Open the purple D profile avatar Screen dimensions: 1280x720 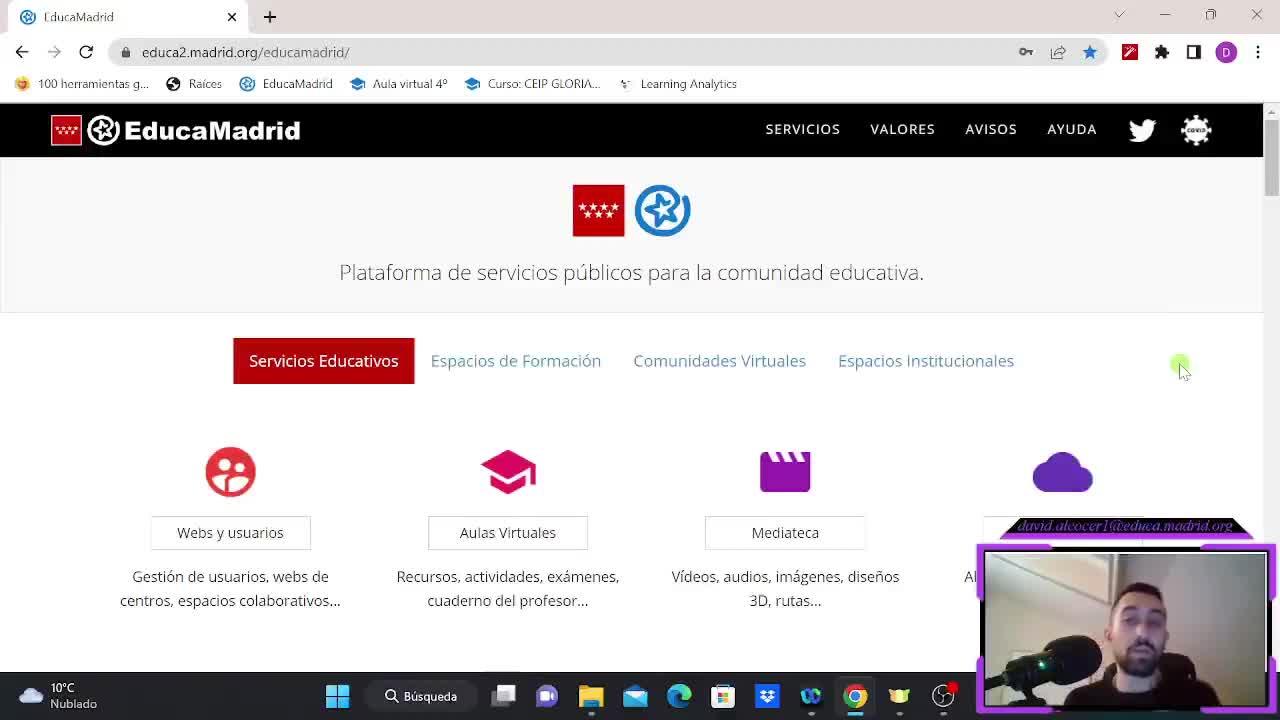point(1226,52)
